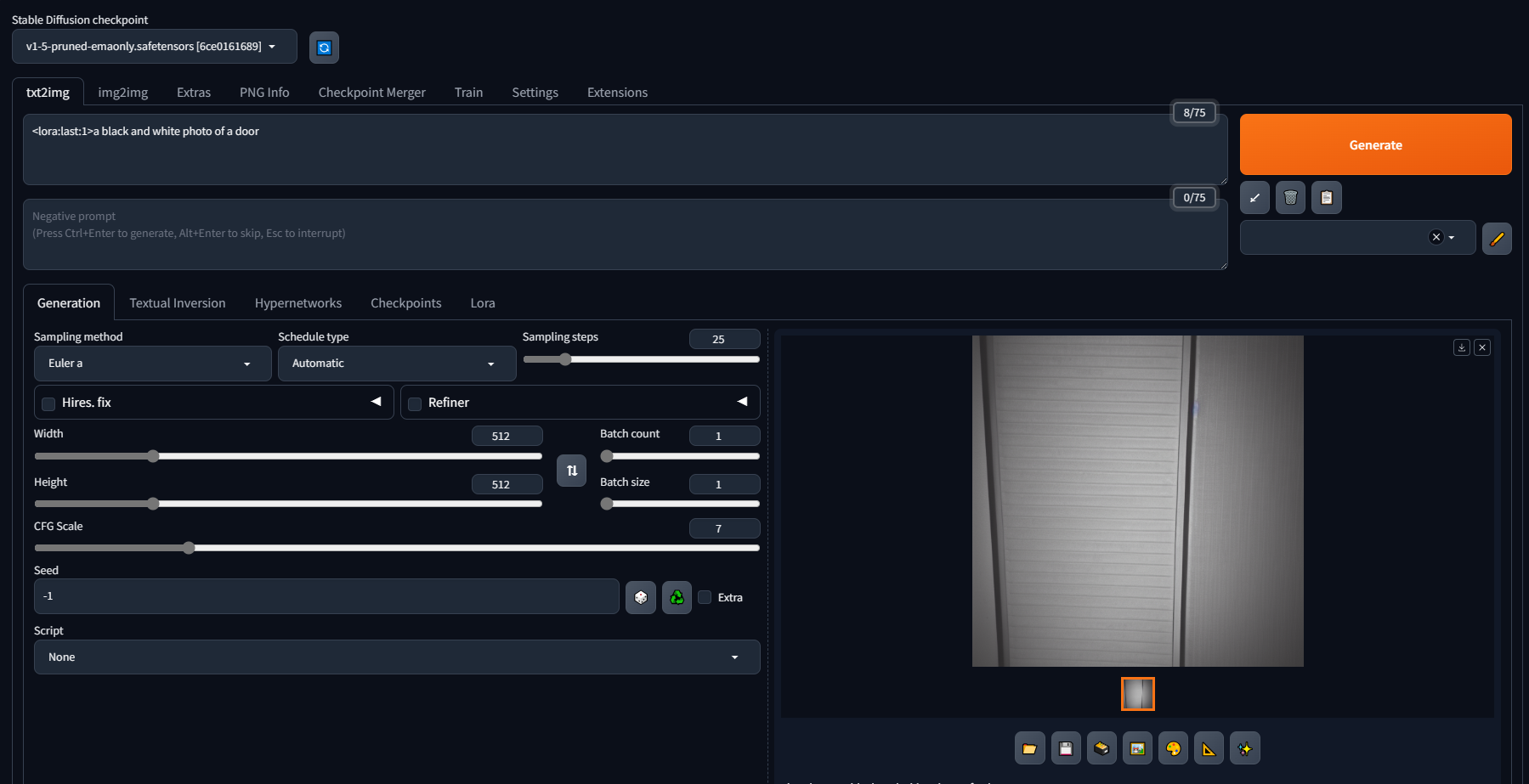Expand the Refiner section arrow

click(x=742, y=402)
